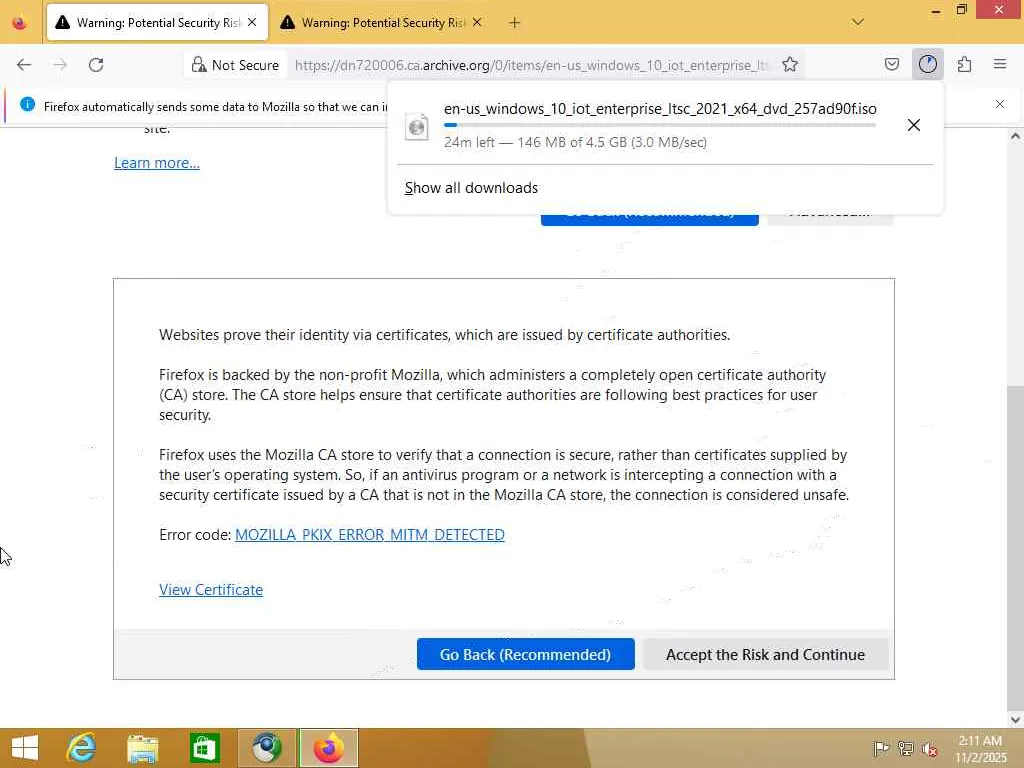
Task: Open File Explorer from taskbar
Action: (142, 748)
